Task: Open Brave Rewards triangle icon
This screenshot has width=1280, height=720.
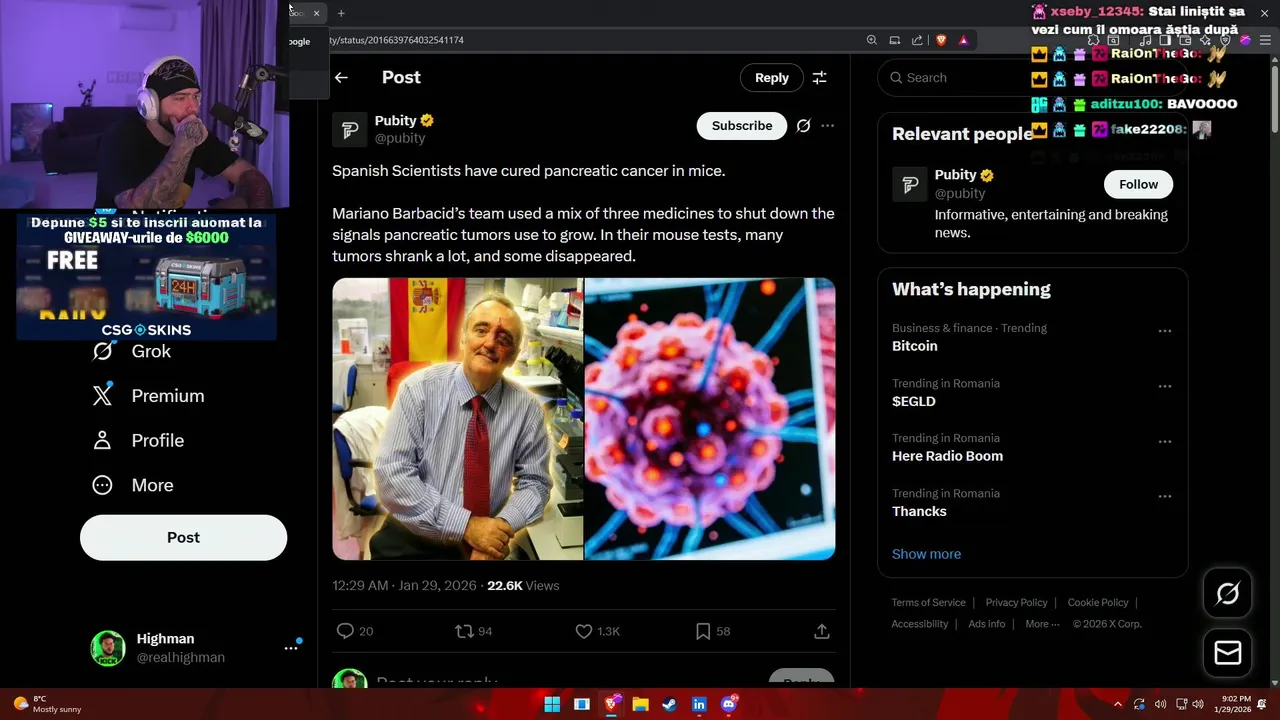Action: tap(963, 40)
